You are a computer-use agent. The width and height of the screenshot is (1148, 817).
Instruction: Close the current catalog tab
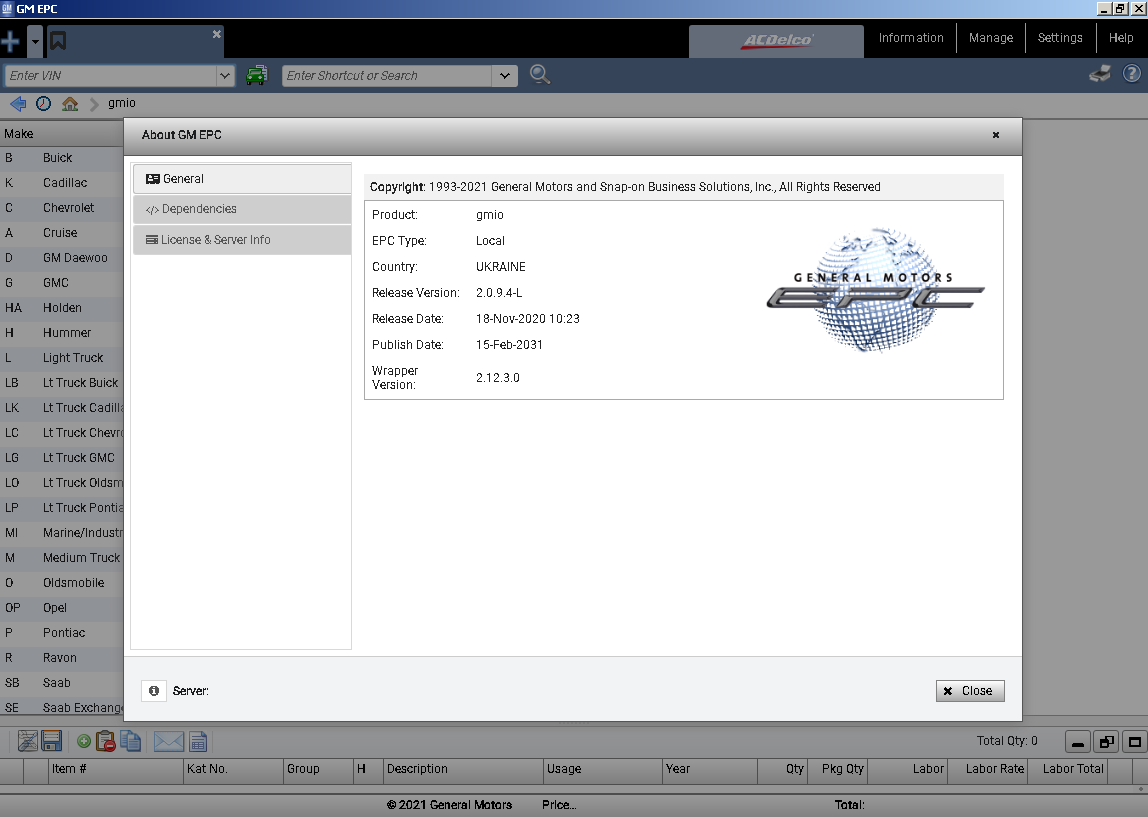pos(217,34)
